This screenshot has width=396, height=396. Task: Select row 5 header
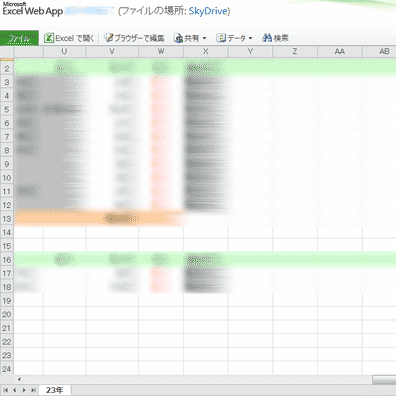[x=7, y=110]
